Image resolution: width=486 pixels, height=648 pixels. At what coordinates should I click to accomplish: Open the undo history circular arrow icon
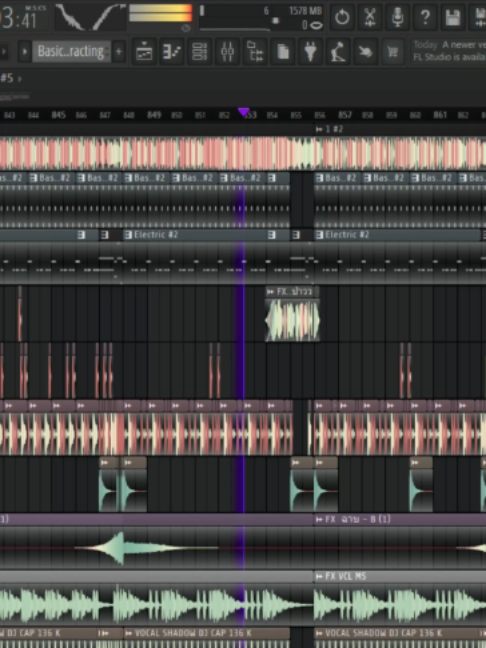click(x=342, y=17)
